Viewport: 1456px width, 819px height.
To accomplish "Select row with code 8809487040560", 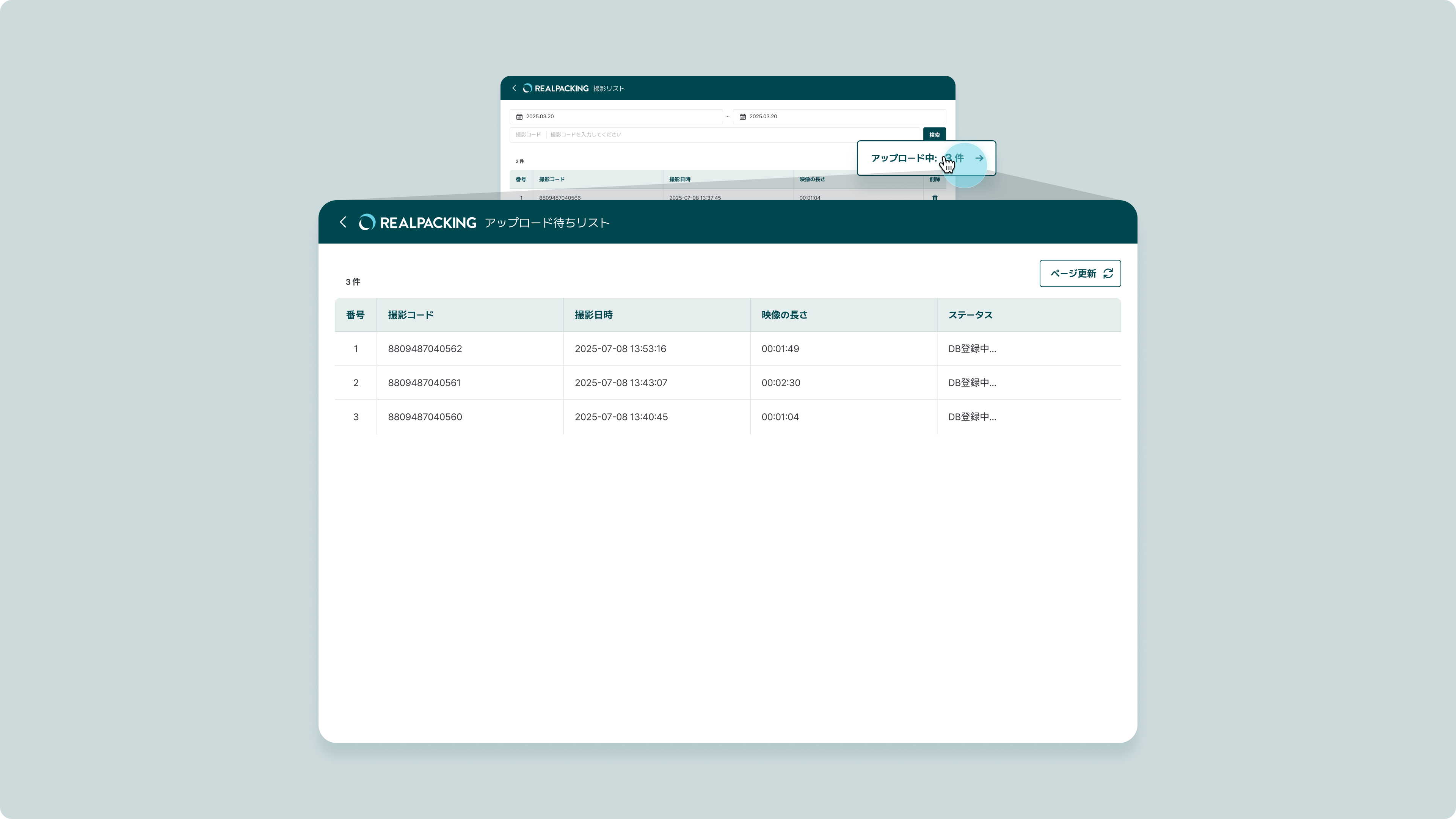I will click(x=425, y=417).
